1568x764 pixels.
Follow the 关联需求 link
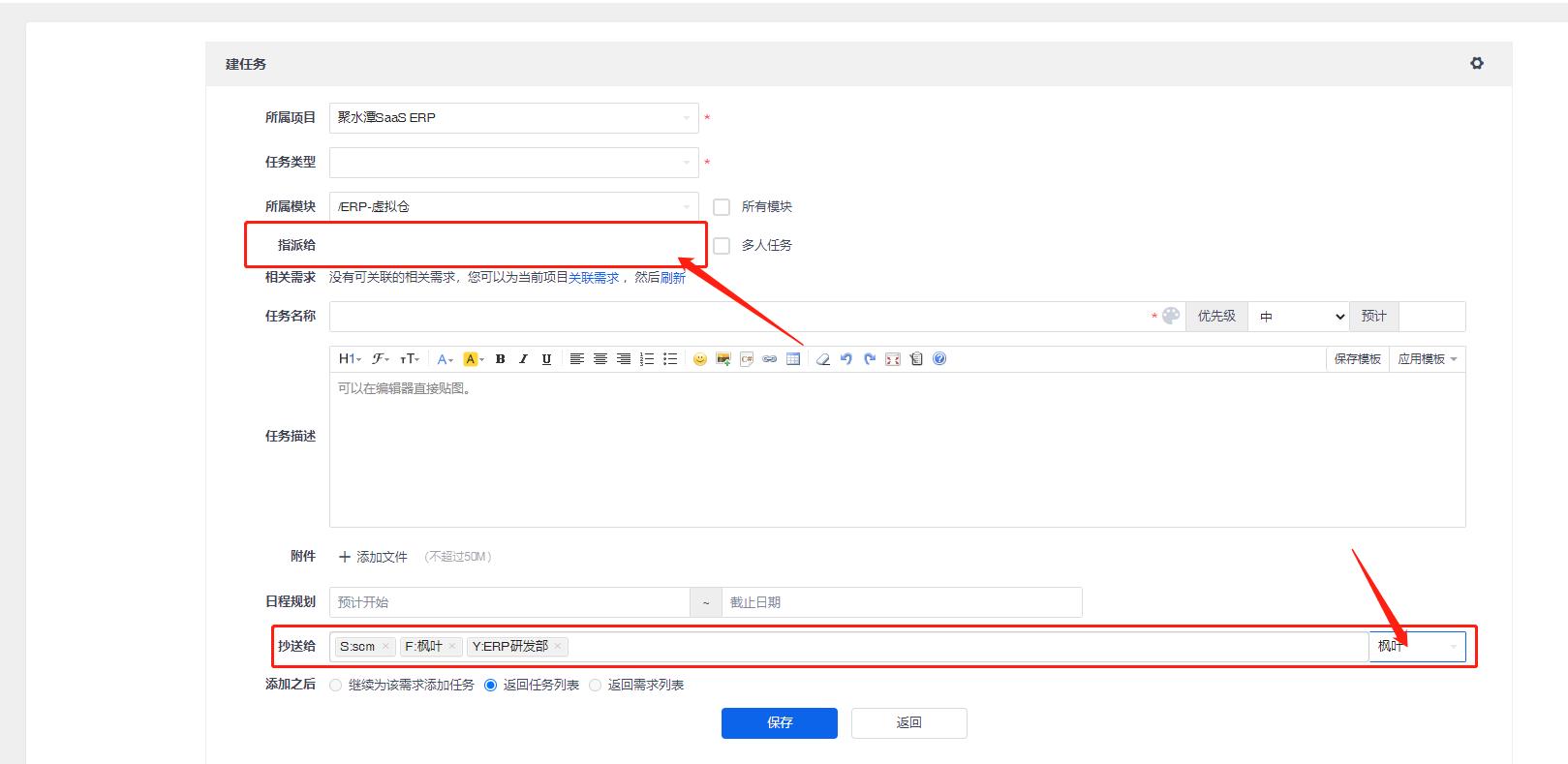click(594, 278)
